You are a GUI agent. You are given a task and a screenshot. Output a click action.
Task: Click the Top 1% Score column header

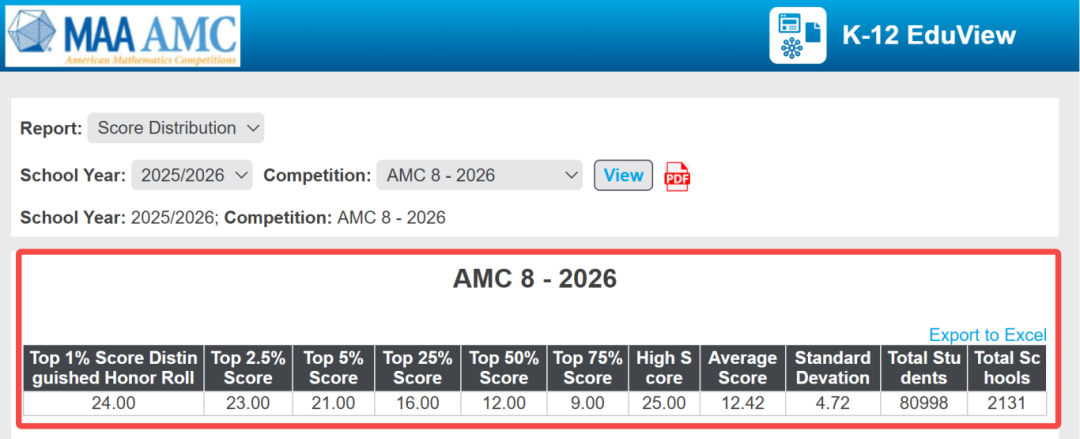113,368
